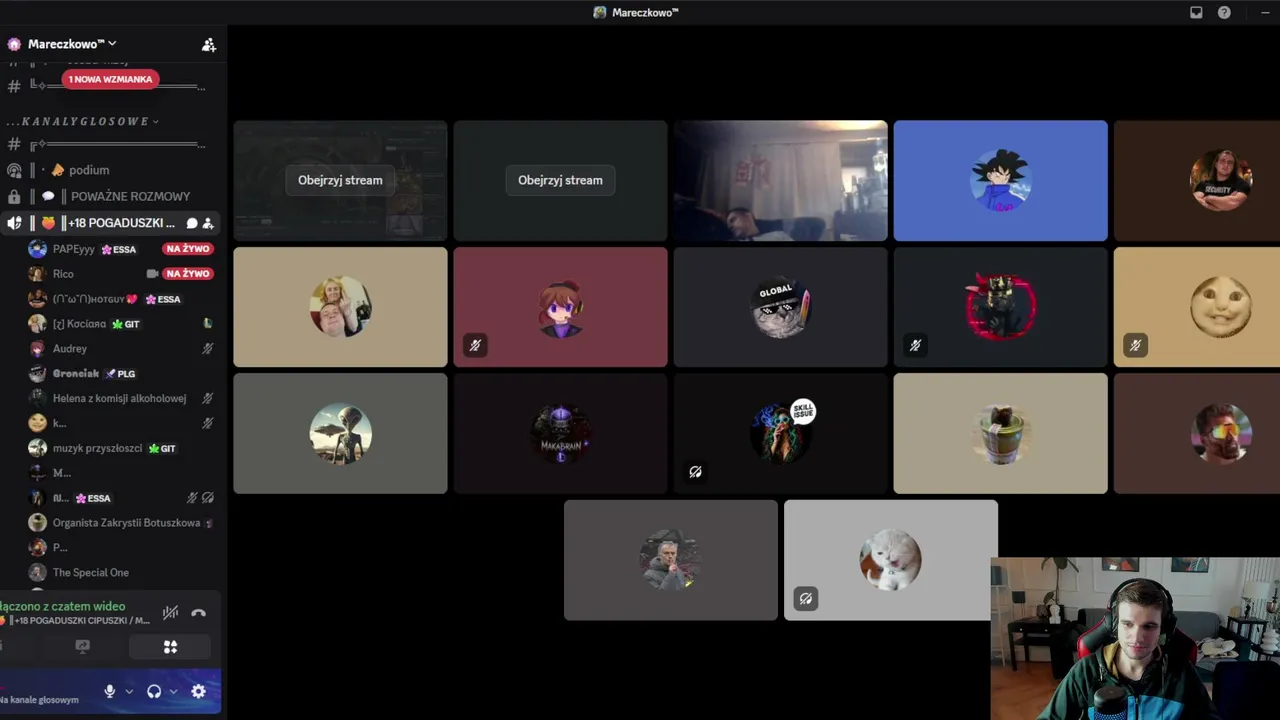Select the two-people photo avatar tile
Screen dimensions: 1280x720
pos(340,307)
